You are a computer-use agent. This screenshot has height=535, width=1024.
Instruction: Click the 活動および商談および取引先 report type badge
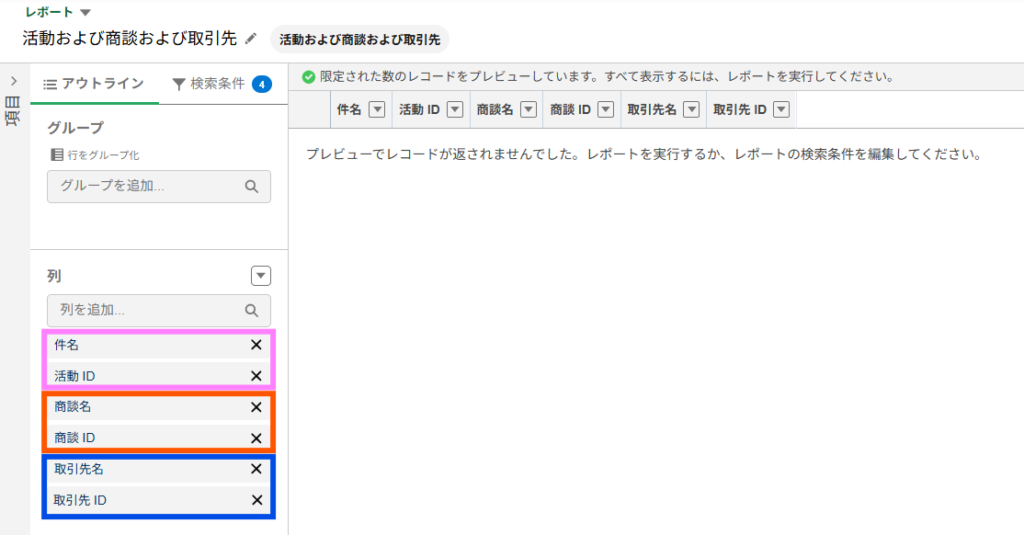click(360, 40)
